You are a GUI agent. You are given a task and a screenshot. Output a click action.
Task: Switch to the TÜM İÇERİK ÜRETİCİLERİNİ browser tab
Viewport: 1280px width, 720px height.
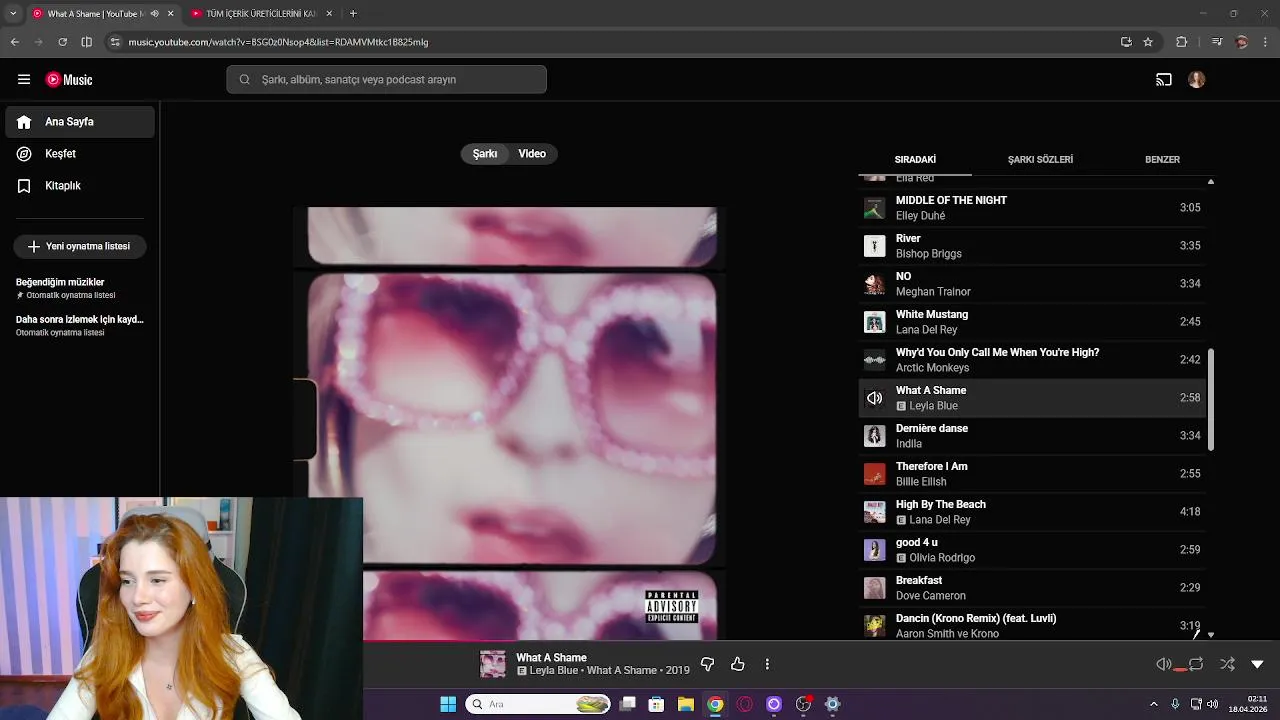pos(260,13)
